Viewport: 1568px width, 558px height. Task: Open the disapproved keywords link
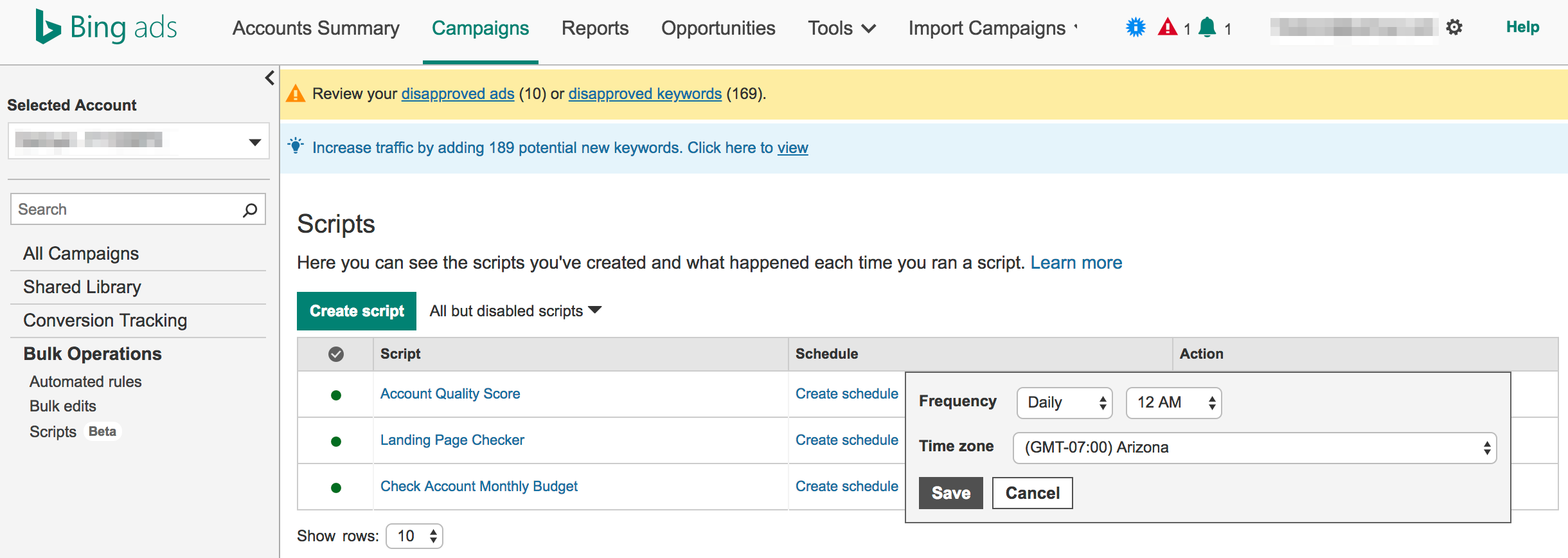coord(645,94)
